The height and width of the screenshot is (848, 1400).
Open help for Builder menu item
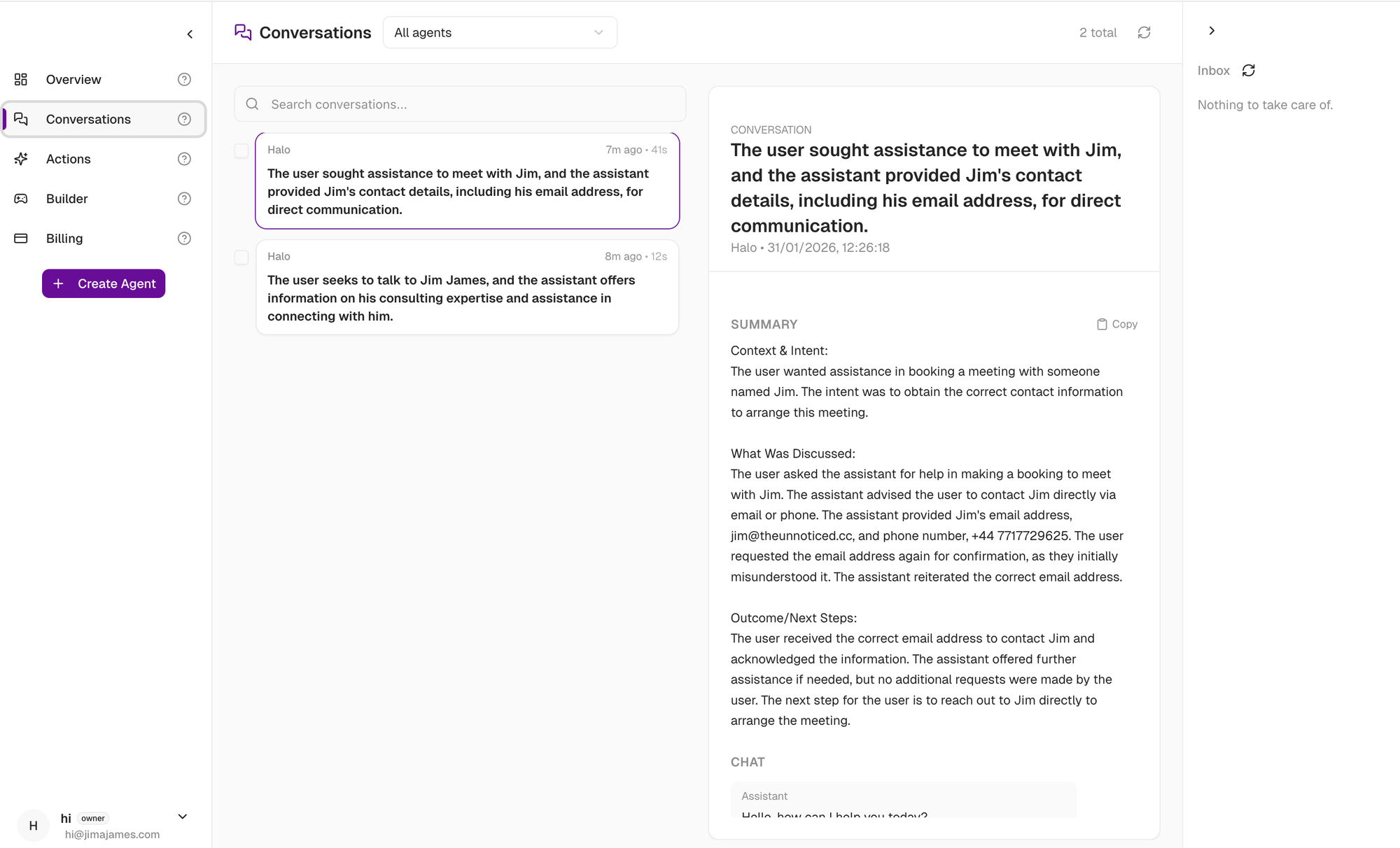(x=184, y=199)
